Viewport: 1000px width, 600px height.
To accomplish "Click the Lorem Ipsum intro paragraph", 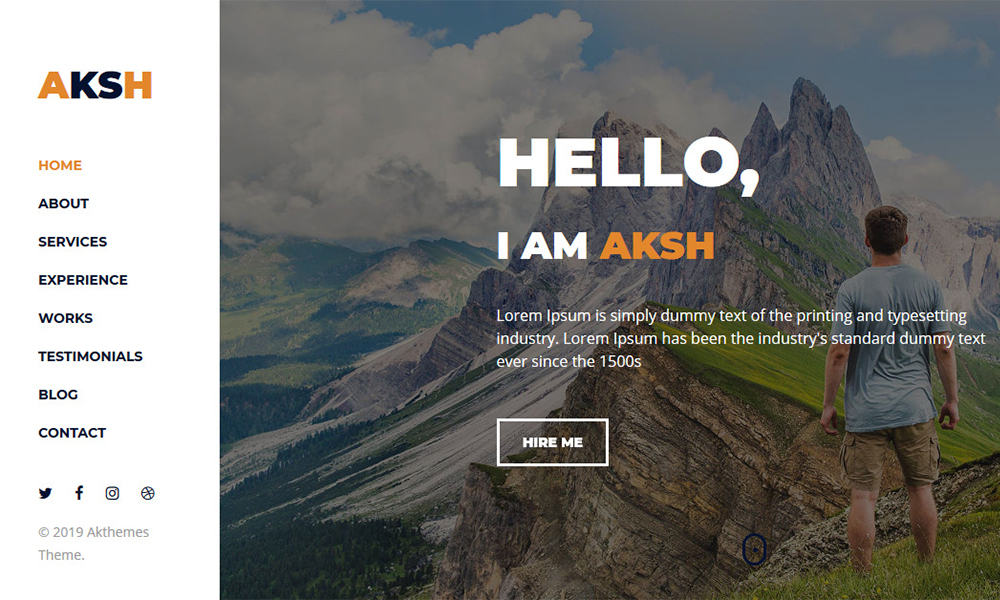I will click(x=741, y=338).
